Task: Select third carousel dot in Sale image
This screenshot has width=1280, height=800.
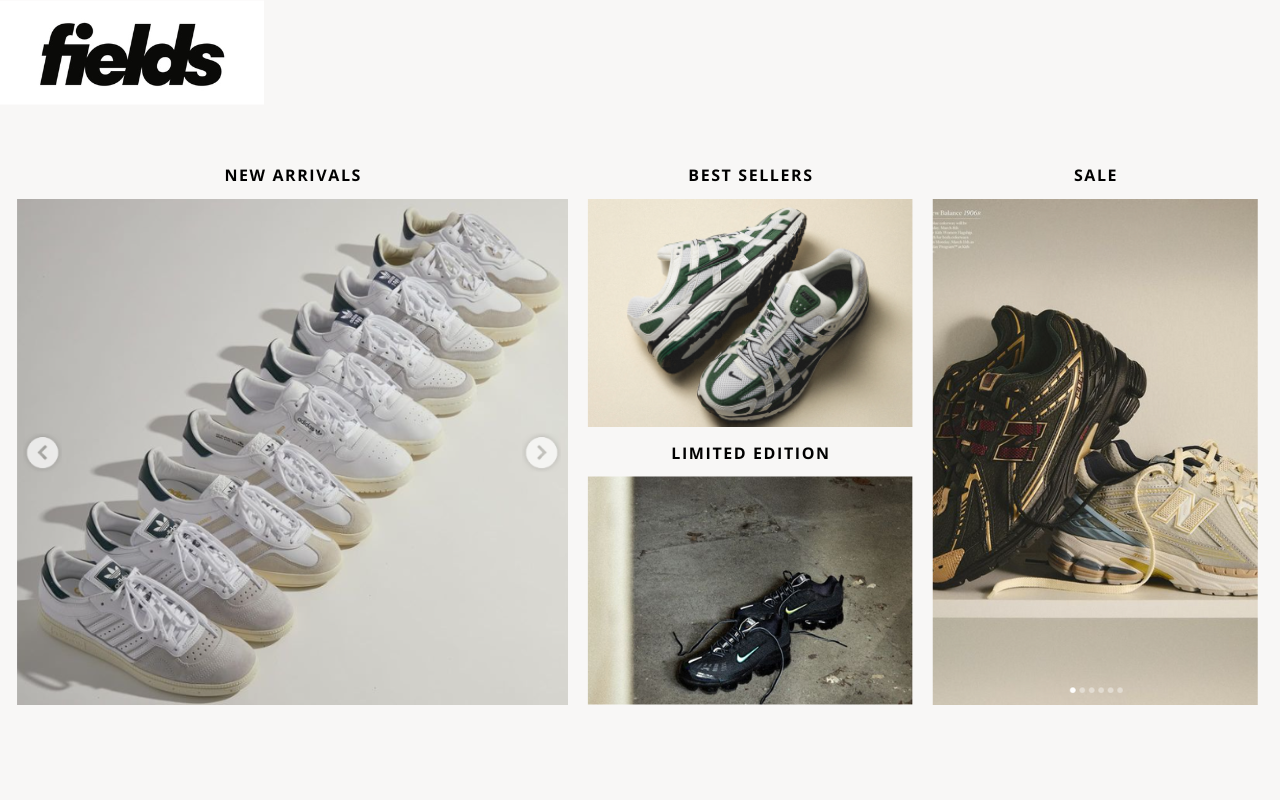Action: pos(1092,690)
